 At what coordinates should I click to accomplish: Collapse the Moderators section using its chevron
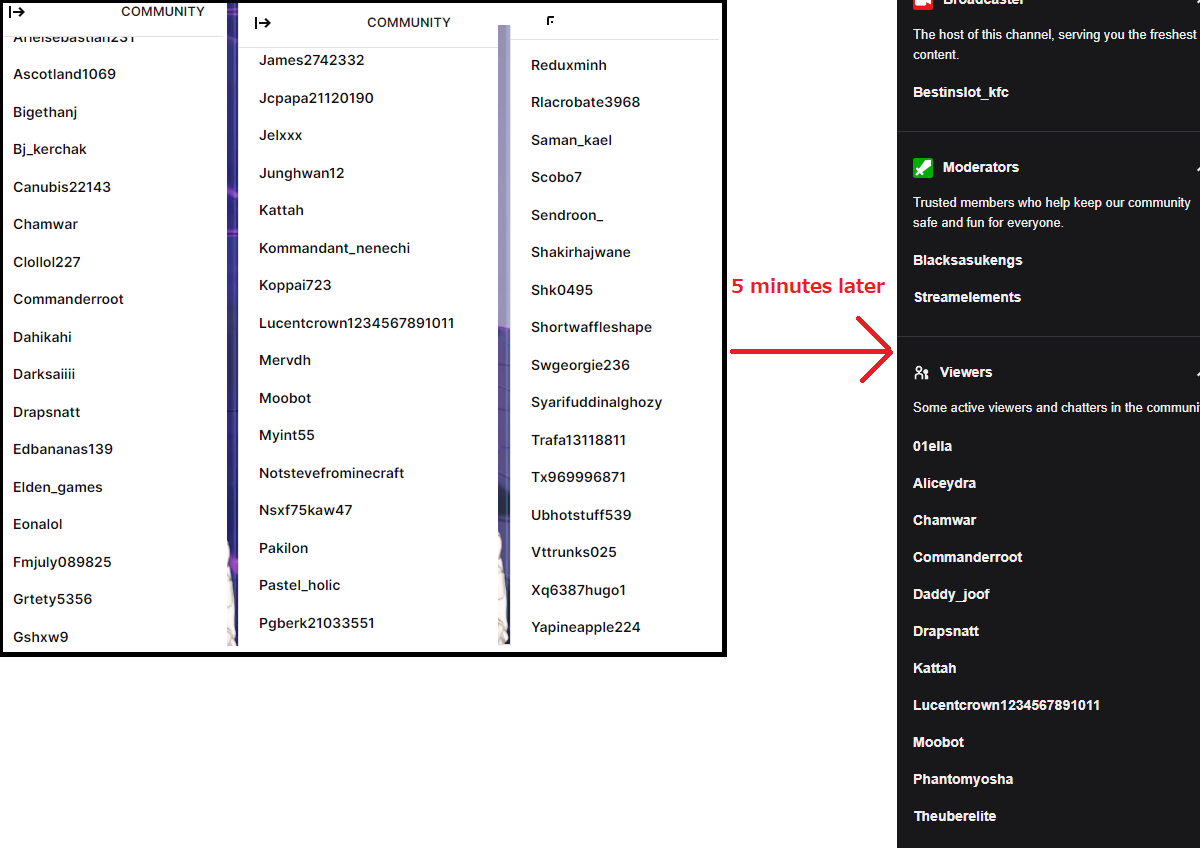click(x=1196, y=168)
